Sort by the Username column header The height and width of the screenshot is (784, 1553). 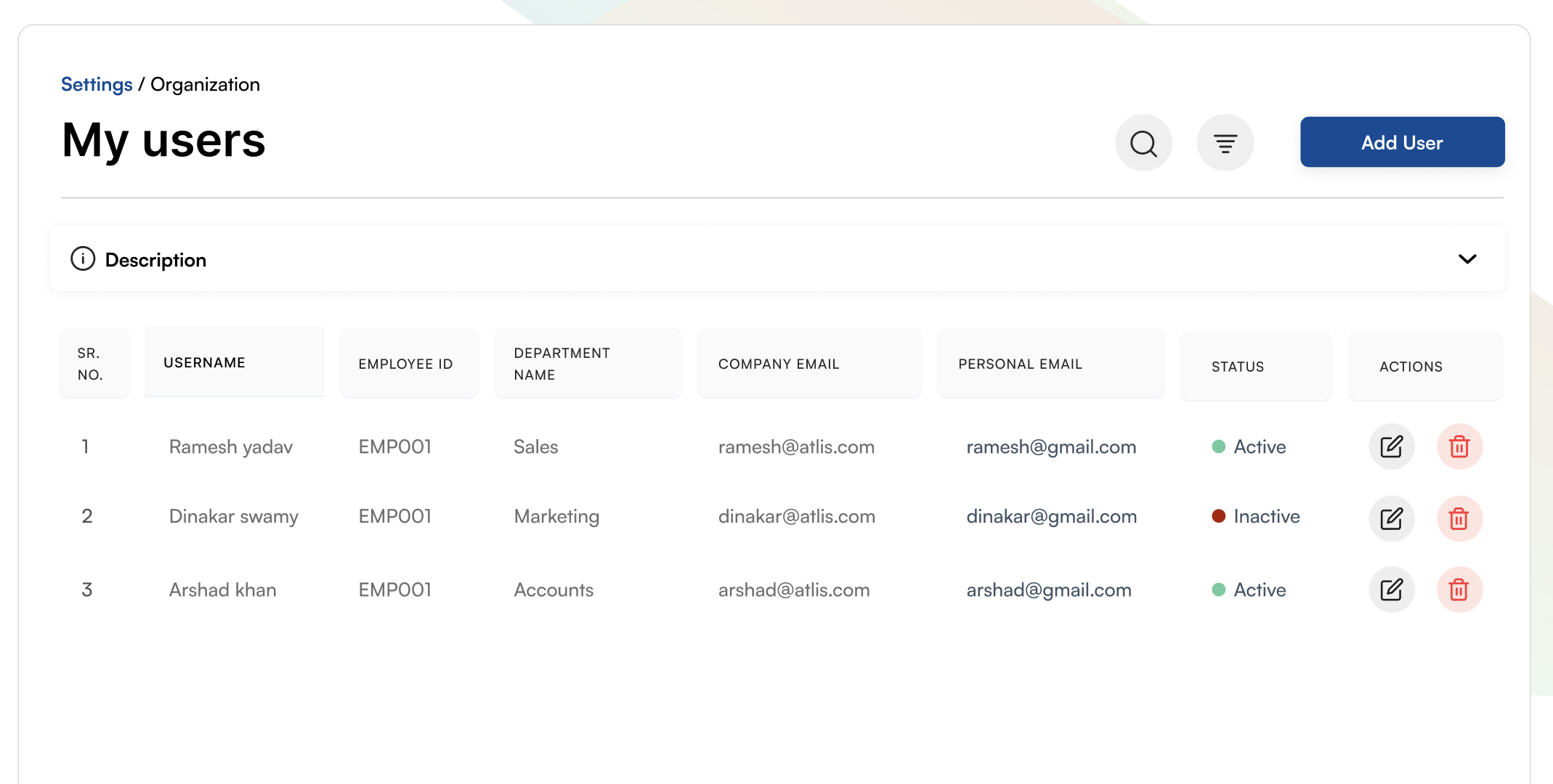click(x=204, y=362)
